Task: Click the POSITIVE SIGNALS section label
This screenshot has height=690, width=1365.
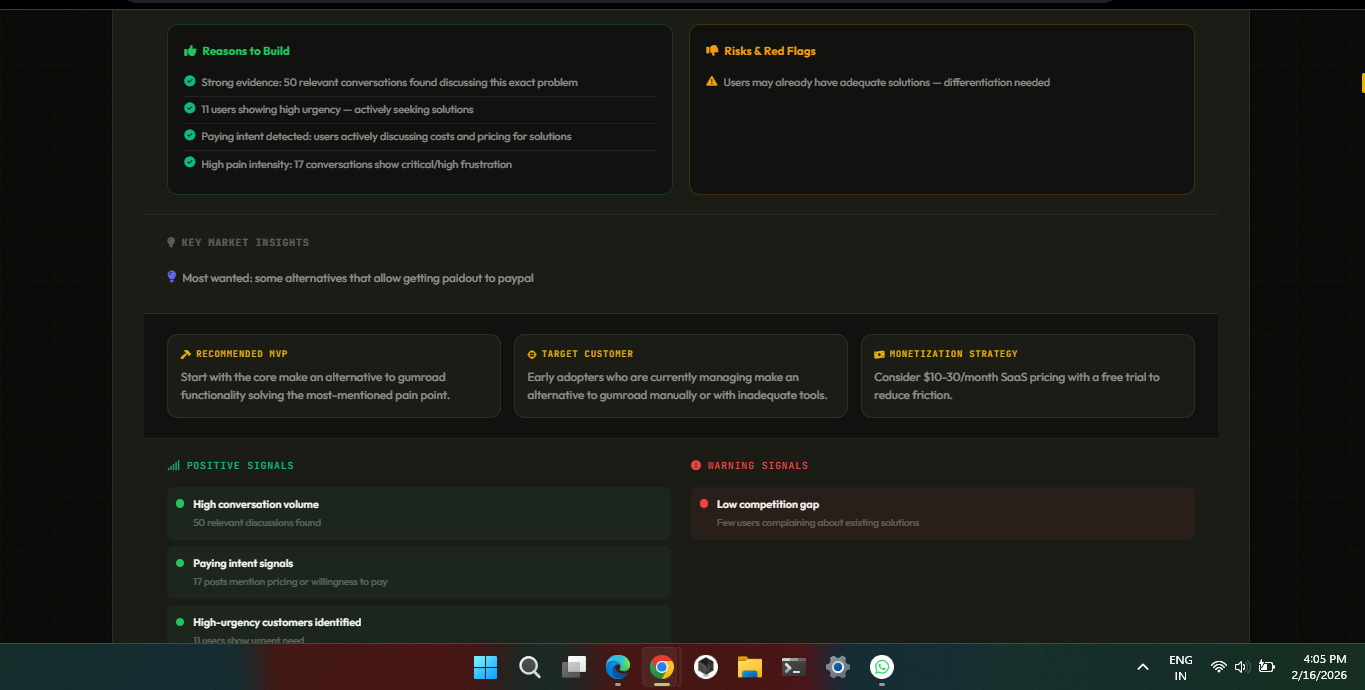Action: pyautogui.click(x=240, y=466)
